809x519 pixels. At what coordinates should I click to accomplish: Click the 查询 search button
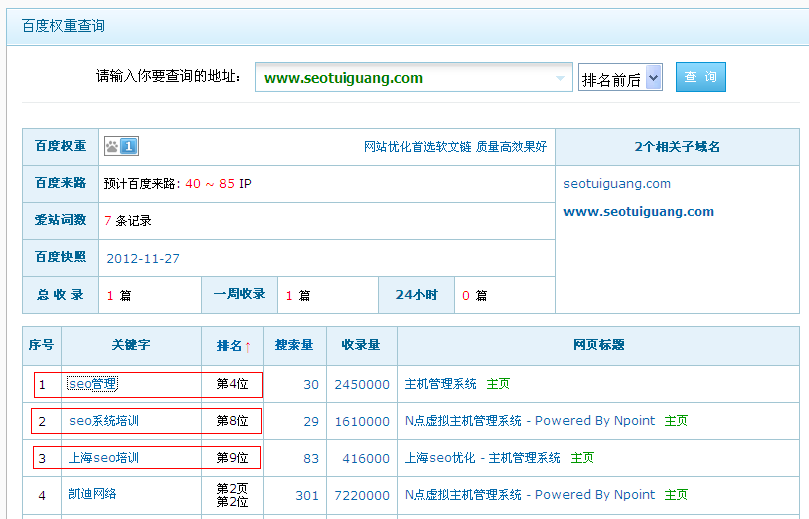click(700, 77)
